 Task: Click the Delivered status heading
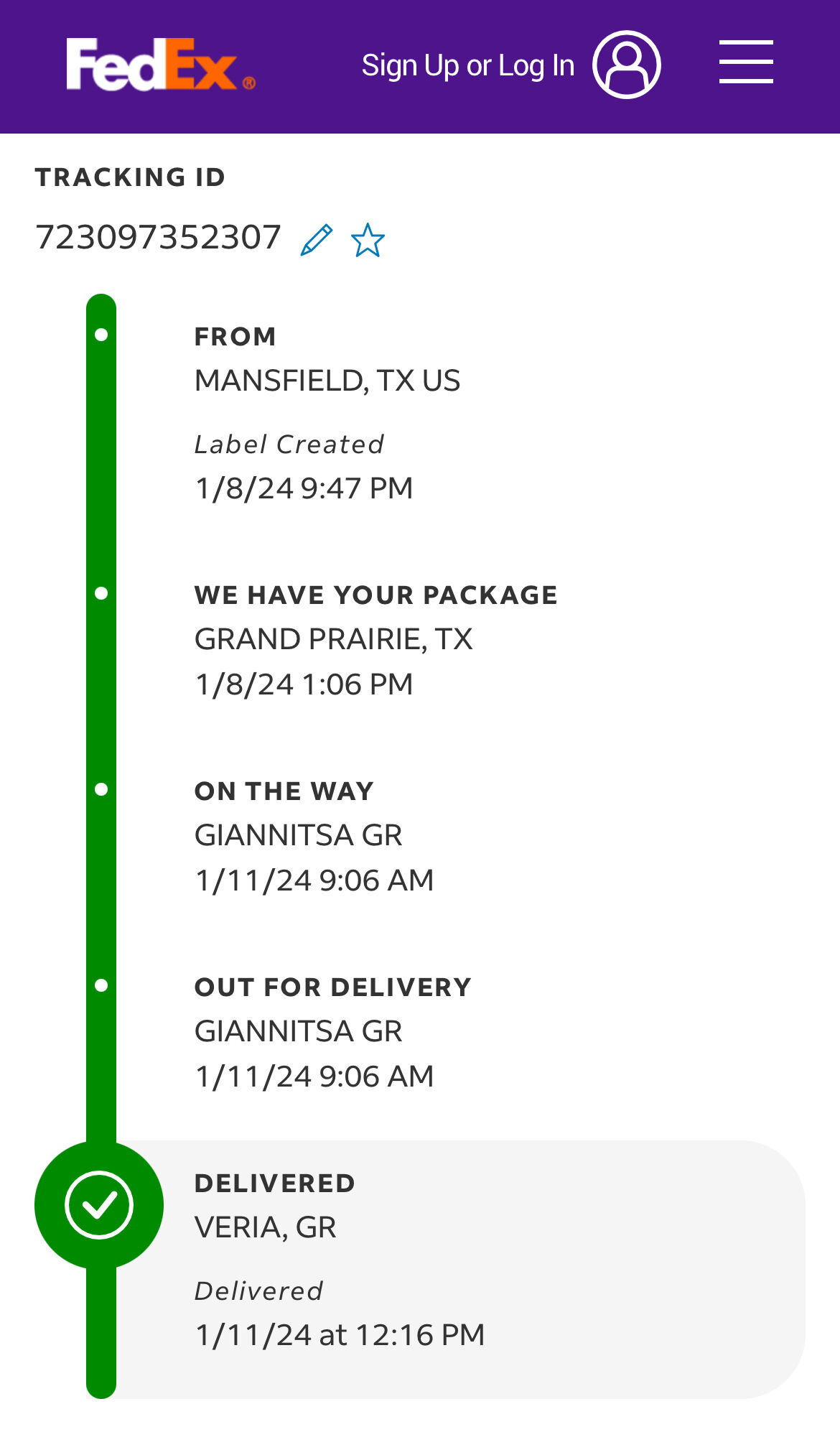point(274,1183)
